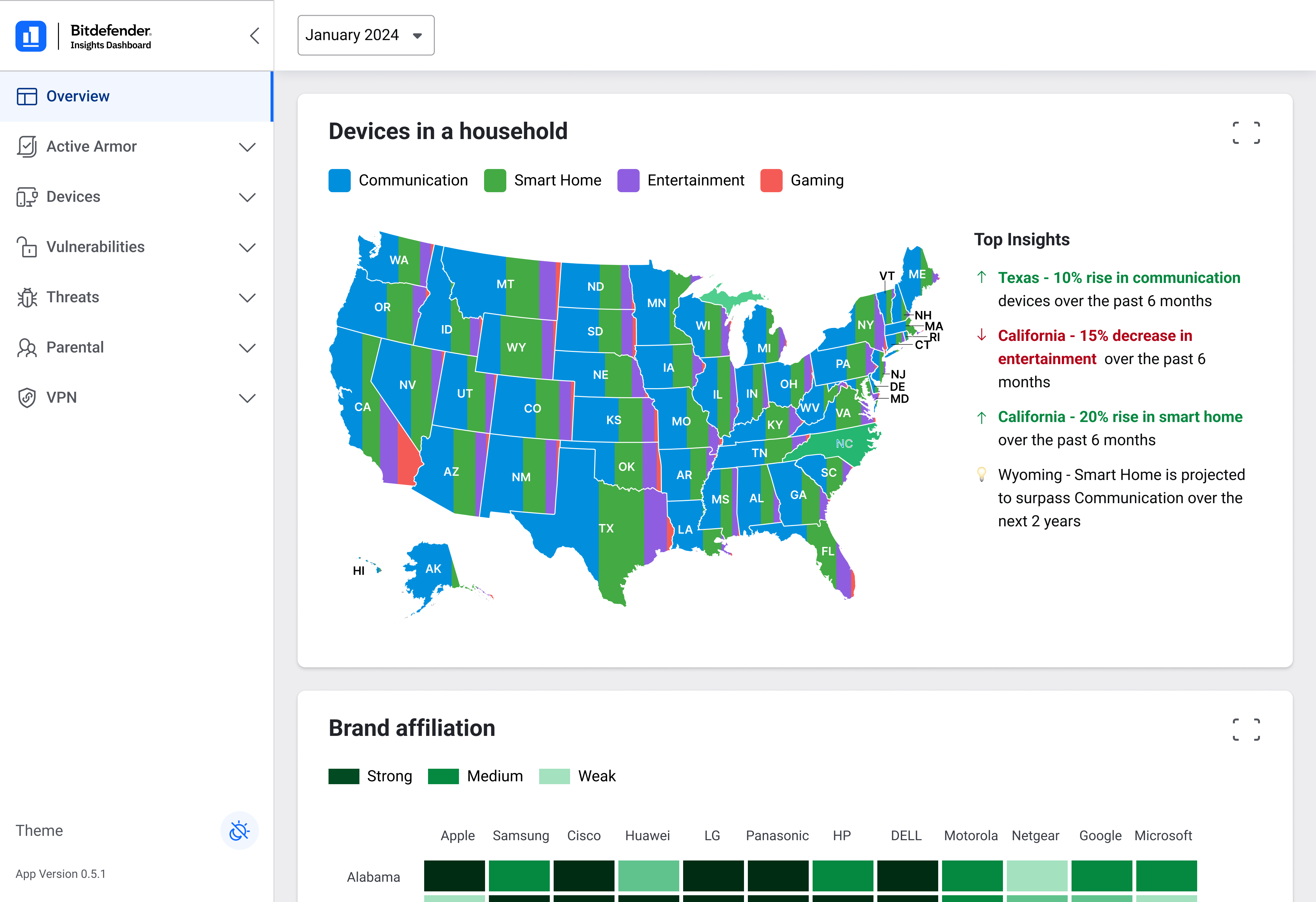
Task: Click the Overview layout icon
Action: tap(27, 96)
